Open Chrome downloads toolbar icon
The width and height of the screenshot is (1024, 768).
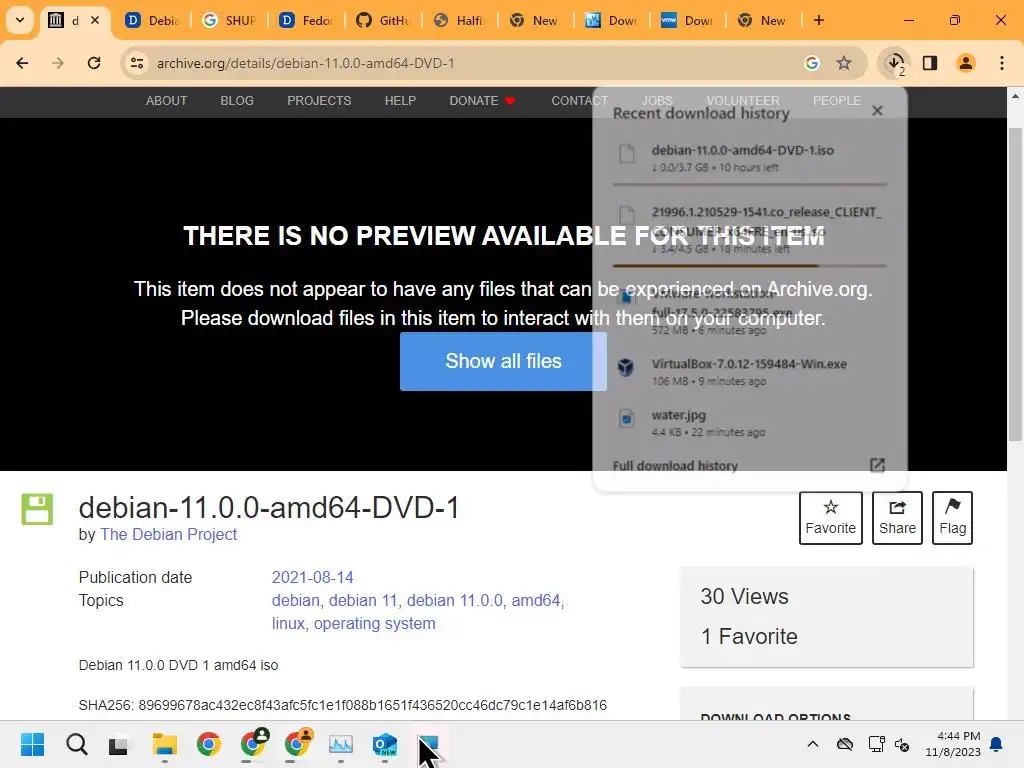(x=895, y=63)
